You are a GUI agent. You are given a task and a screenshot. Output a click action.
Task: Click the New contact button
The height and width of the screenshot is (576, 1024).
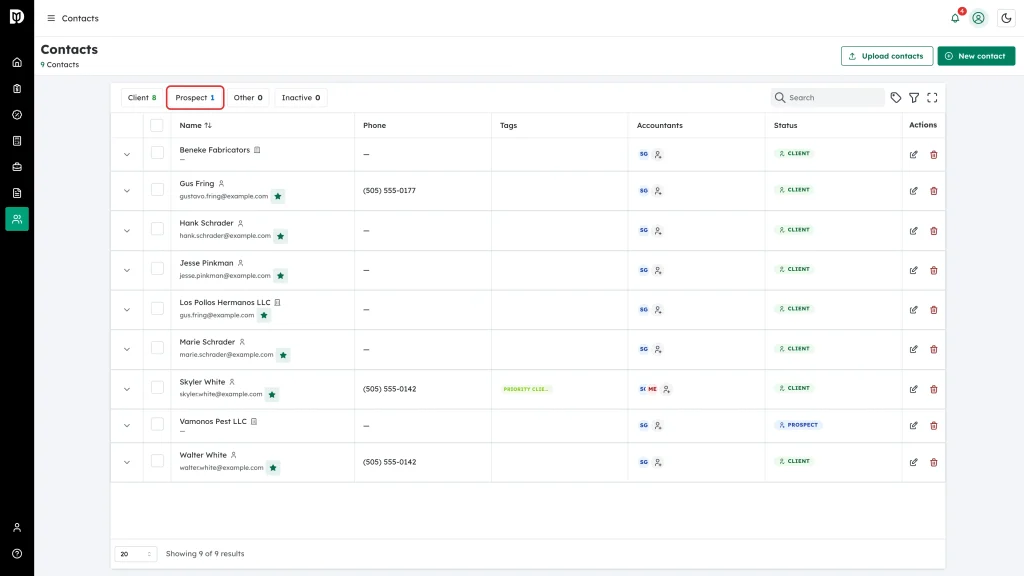coord(976,56)
